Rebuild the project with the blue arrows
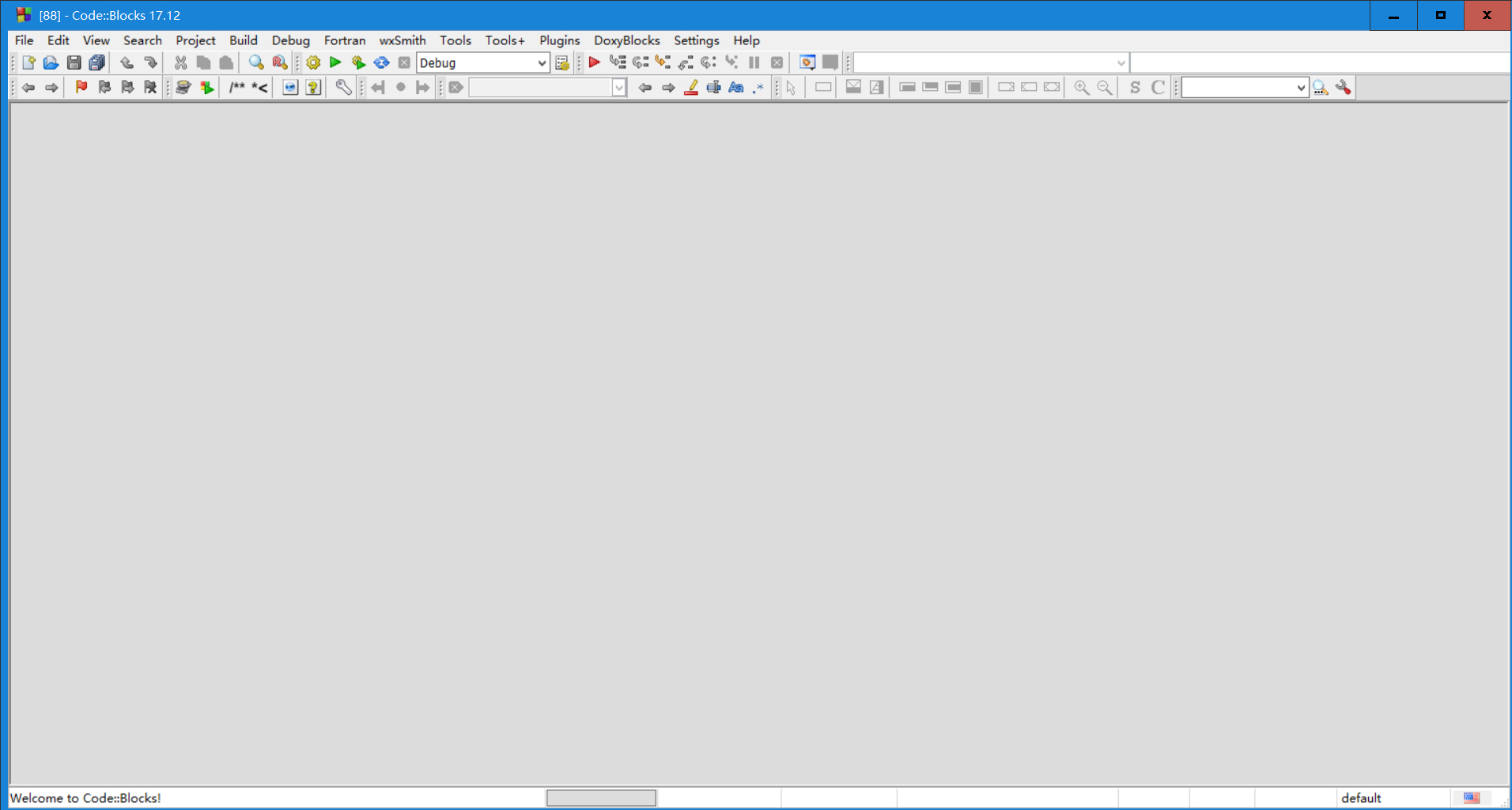 point(381,62)
